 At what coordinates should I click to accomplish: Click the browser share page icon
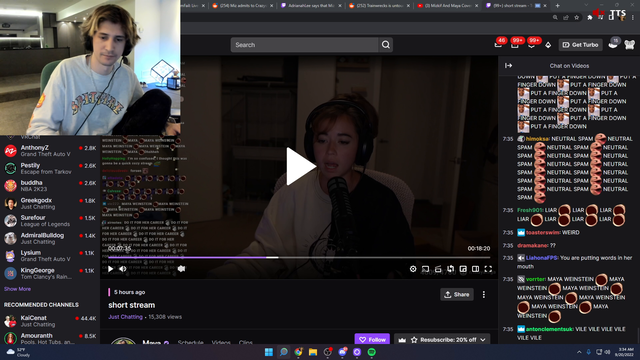tap(566, 18)
